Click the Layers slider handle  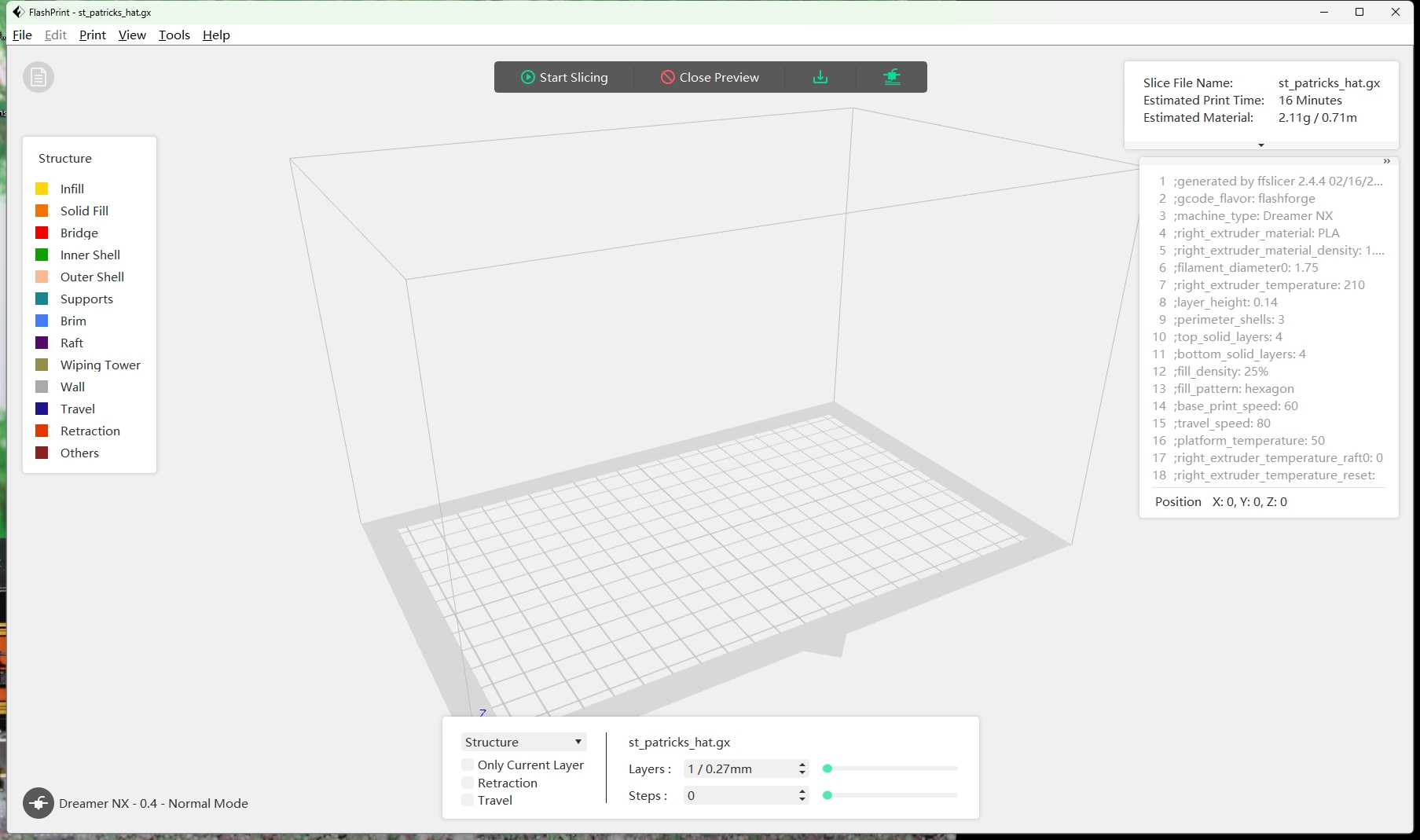click(827, 768)
